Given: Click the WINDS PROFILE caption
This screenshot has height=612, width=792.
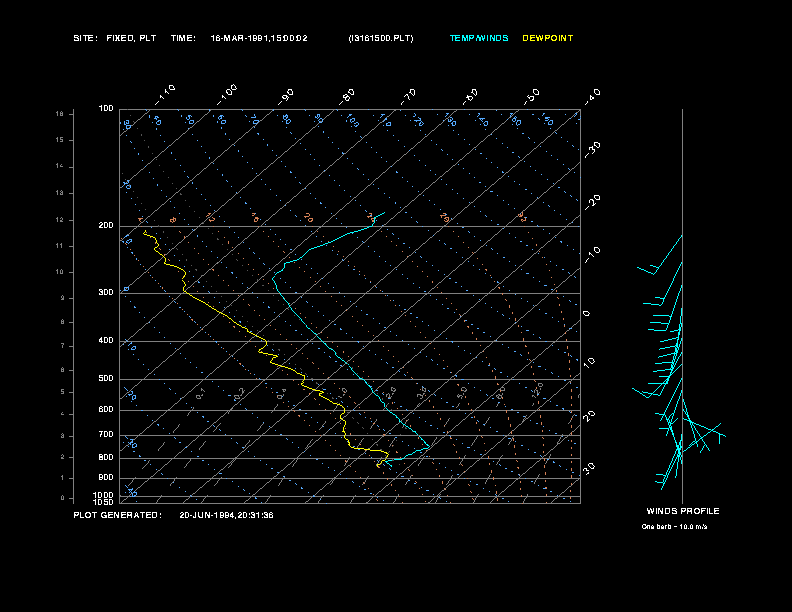Looking at the screenshot, I should coord(683,511).
